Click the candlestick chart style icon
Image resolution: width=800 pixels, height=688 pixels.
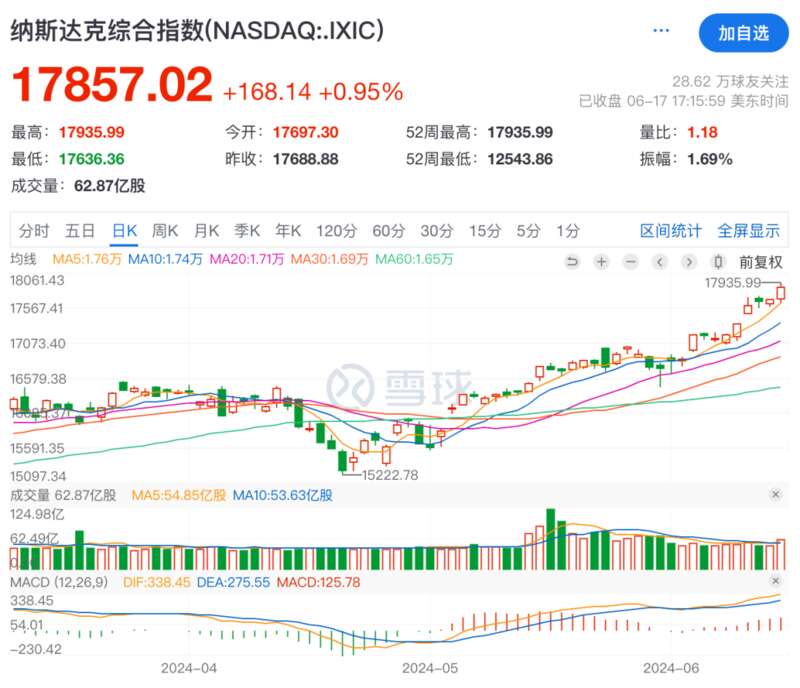coord(718,262)
